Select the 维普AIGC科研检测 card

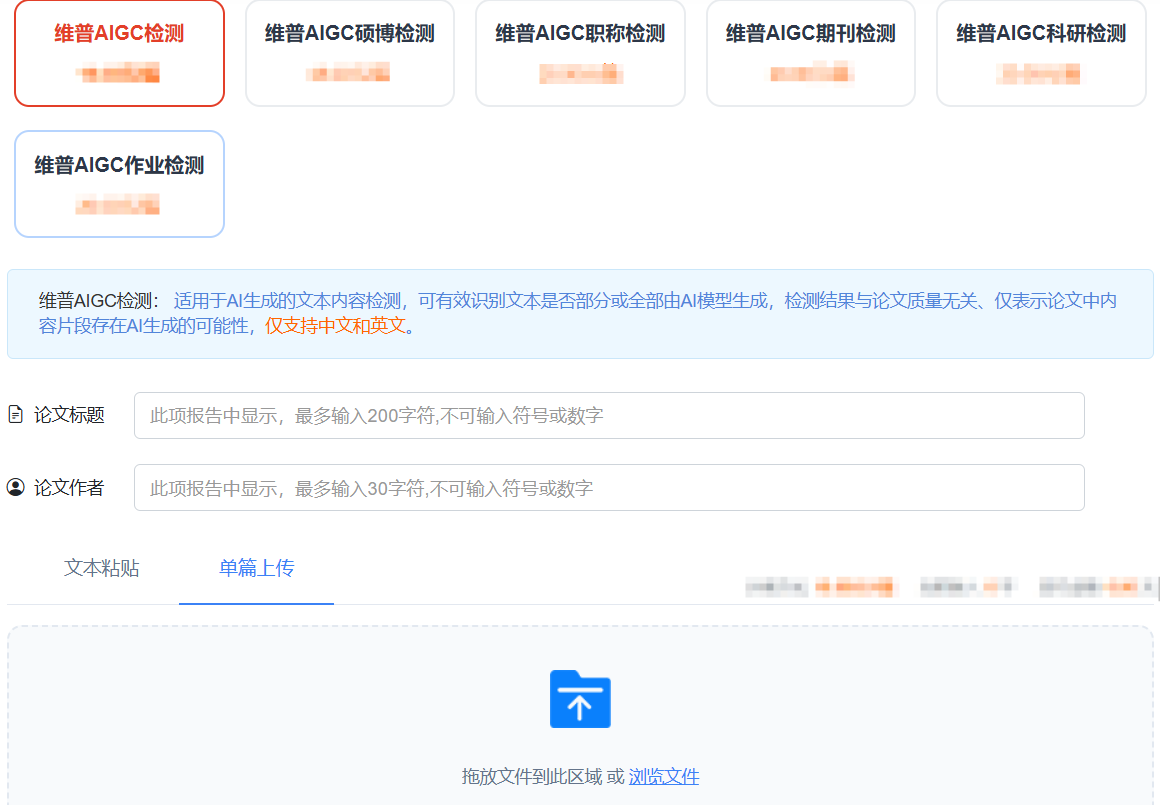1042,53
